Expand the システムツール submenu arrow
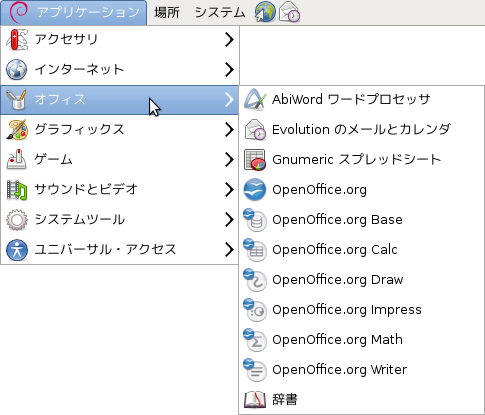485x415 pixels. 229,220
